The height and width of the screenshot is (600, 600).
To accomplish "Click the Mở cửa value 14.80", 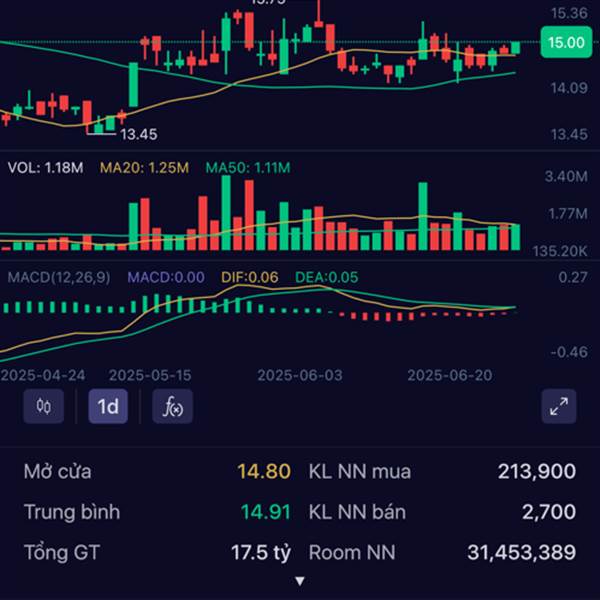I will tap(264, 471).
